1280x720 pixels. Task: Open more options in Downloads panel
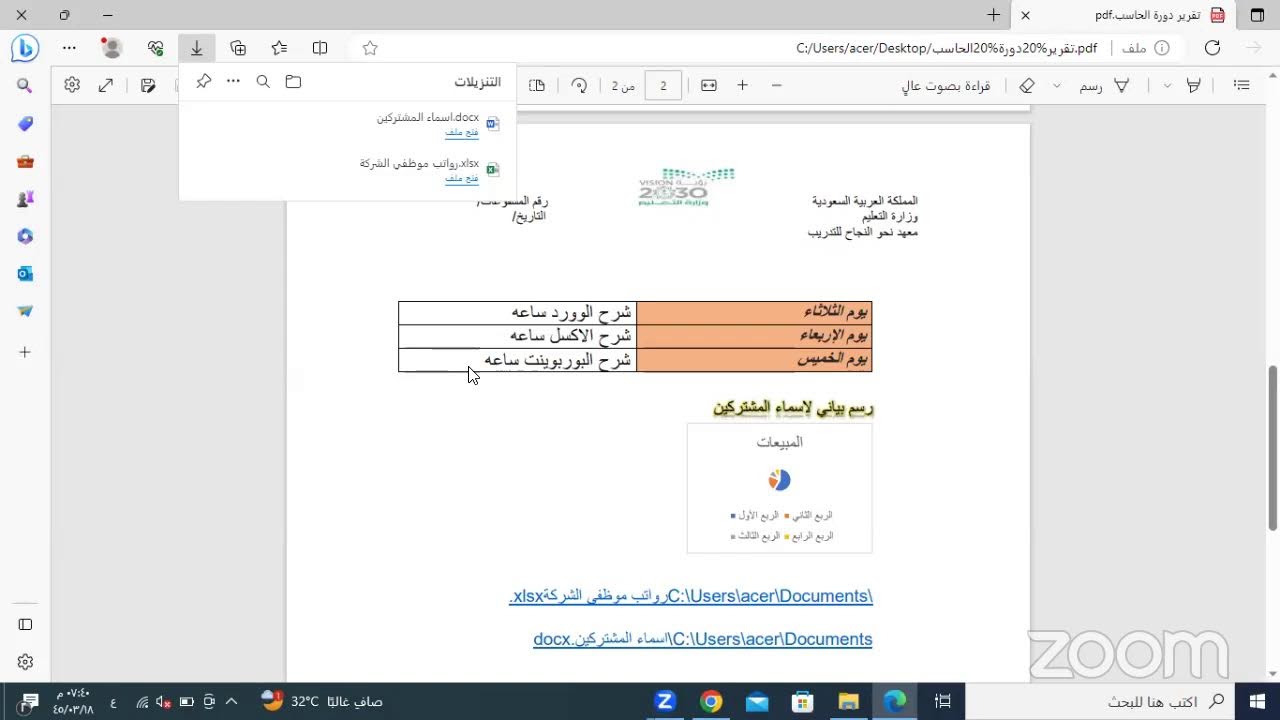tap(233, 81)
